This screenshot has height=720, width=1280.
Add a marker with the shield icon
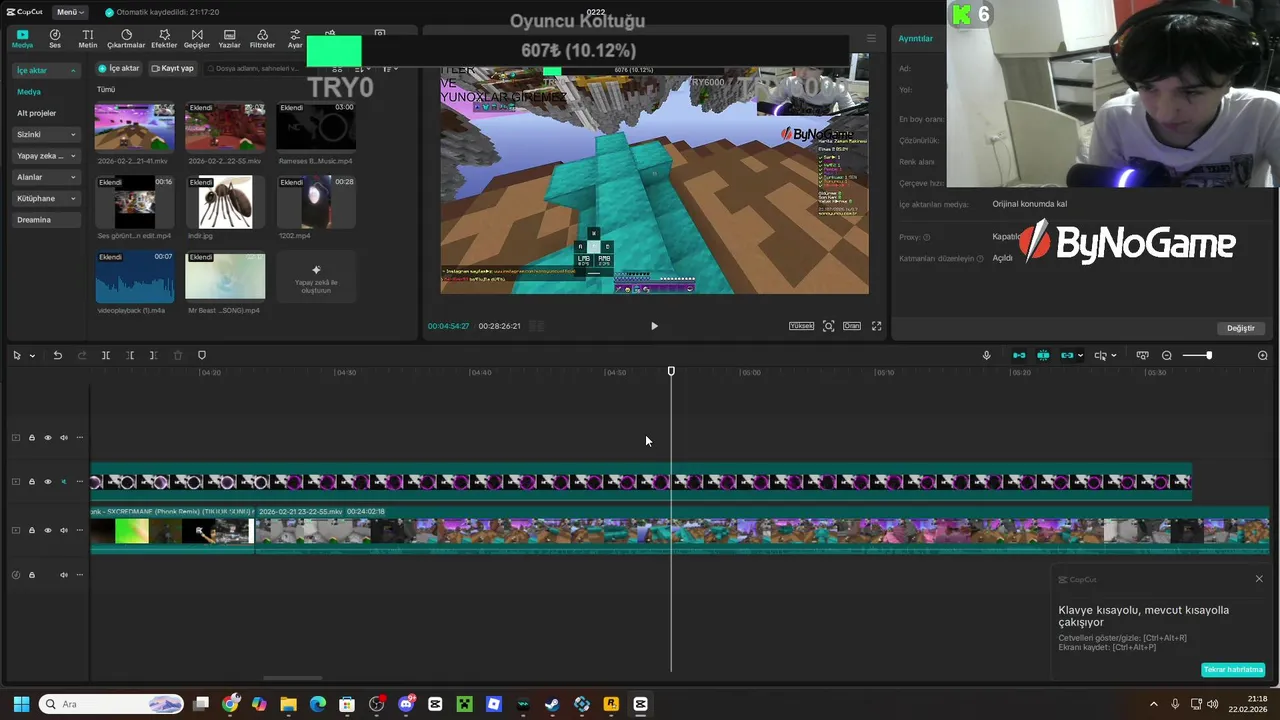(202, 355)
